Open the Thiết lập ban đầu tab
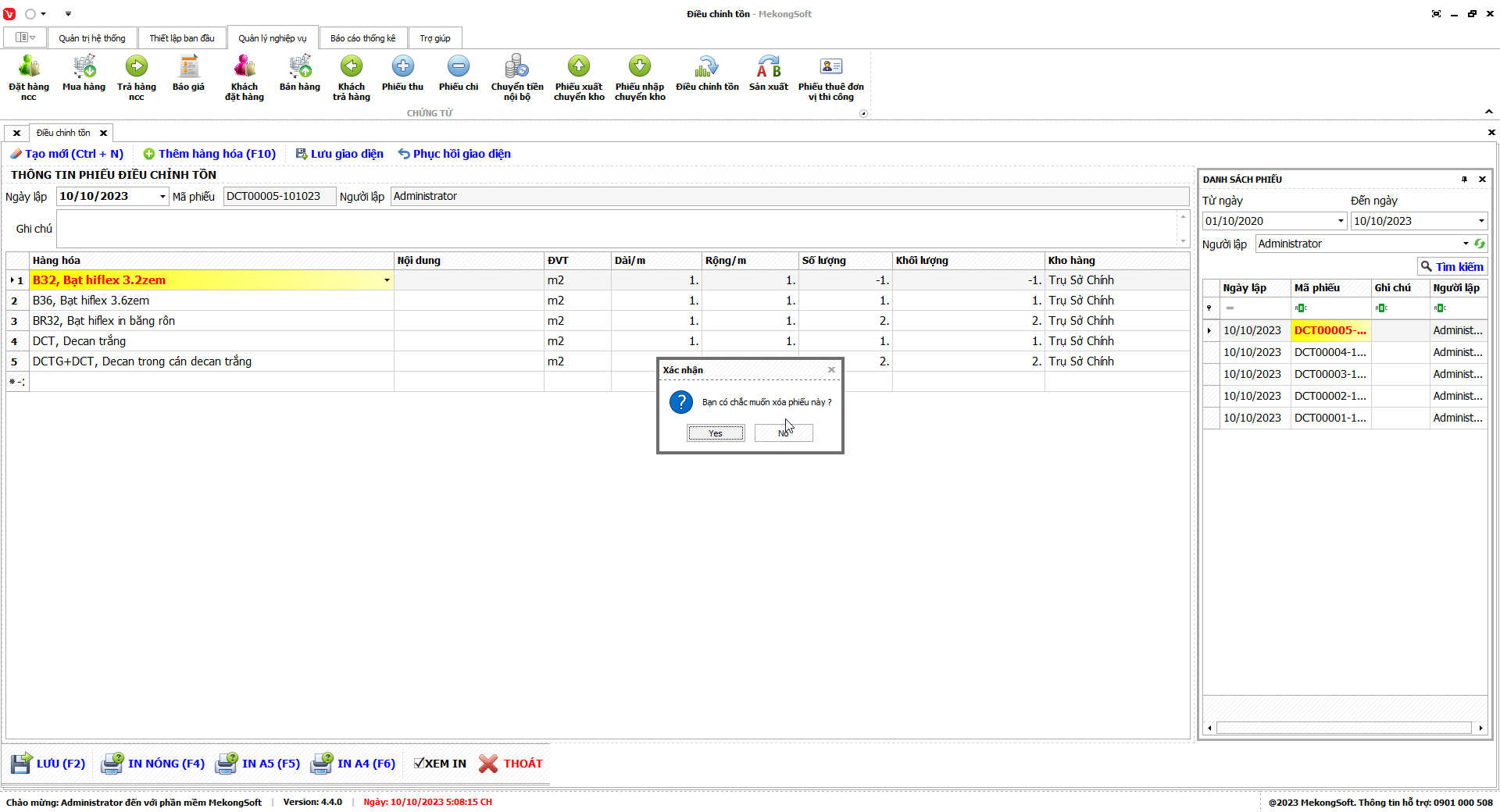The height and width of the screenshot is (812, 1500). point(182,38)
